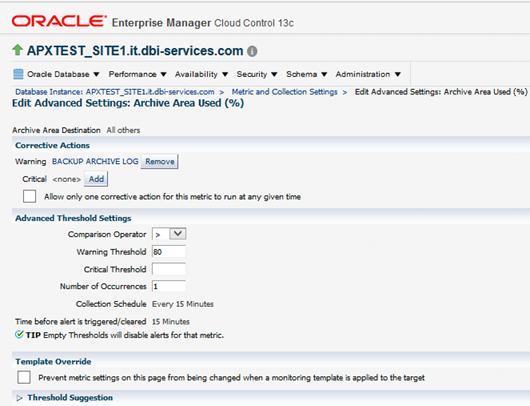Open the Security menu

[x=257, y=74]
